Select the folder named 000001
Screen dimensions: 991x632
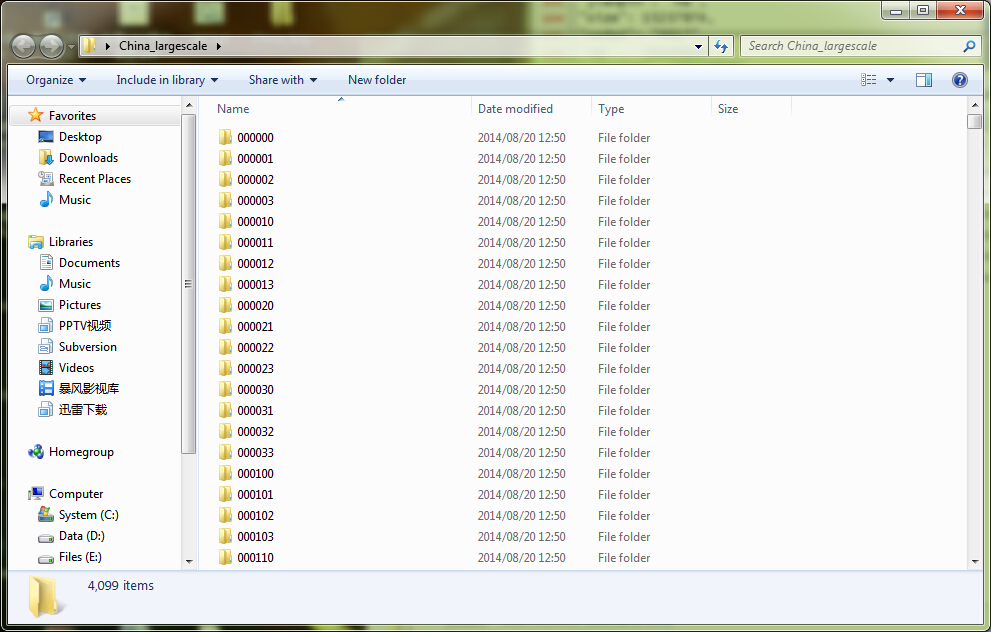[255, 159]
